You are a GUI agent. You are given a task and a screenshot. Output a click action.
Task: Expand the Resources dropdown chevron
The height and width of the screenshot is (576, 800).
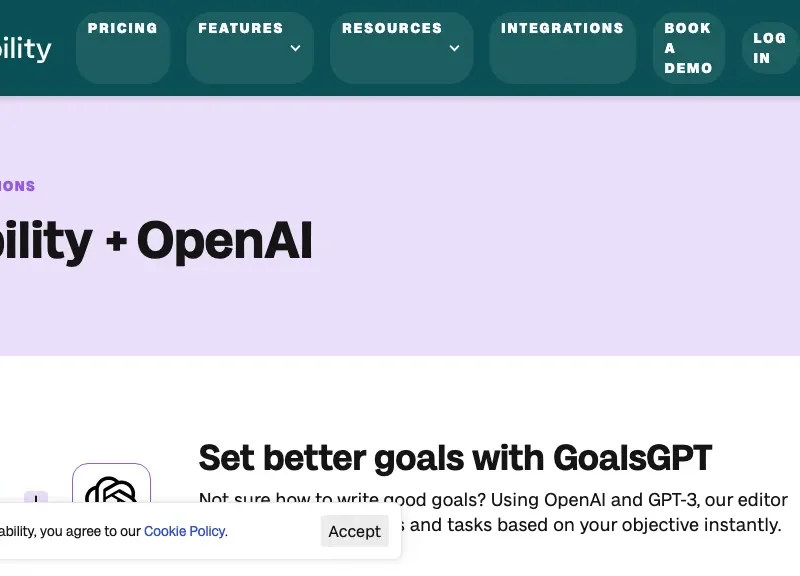point(454,48)
